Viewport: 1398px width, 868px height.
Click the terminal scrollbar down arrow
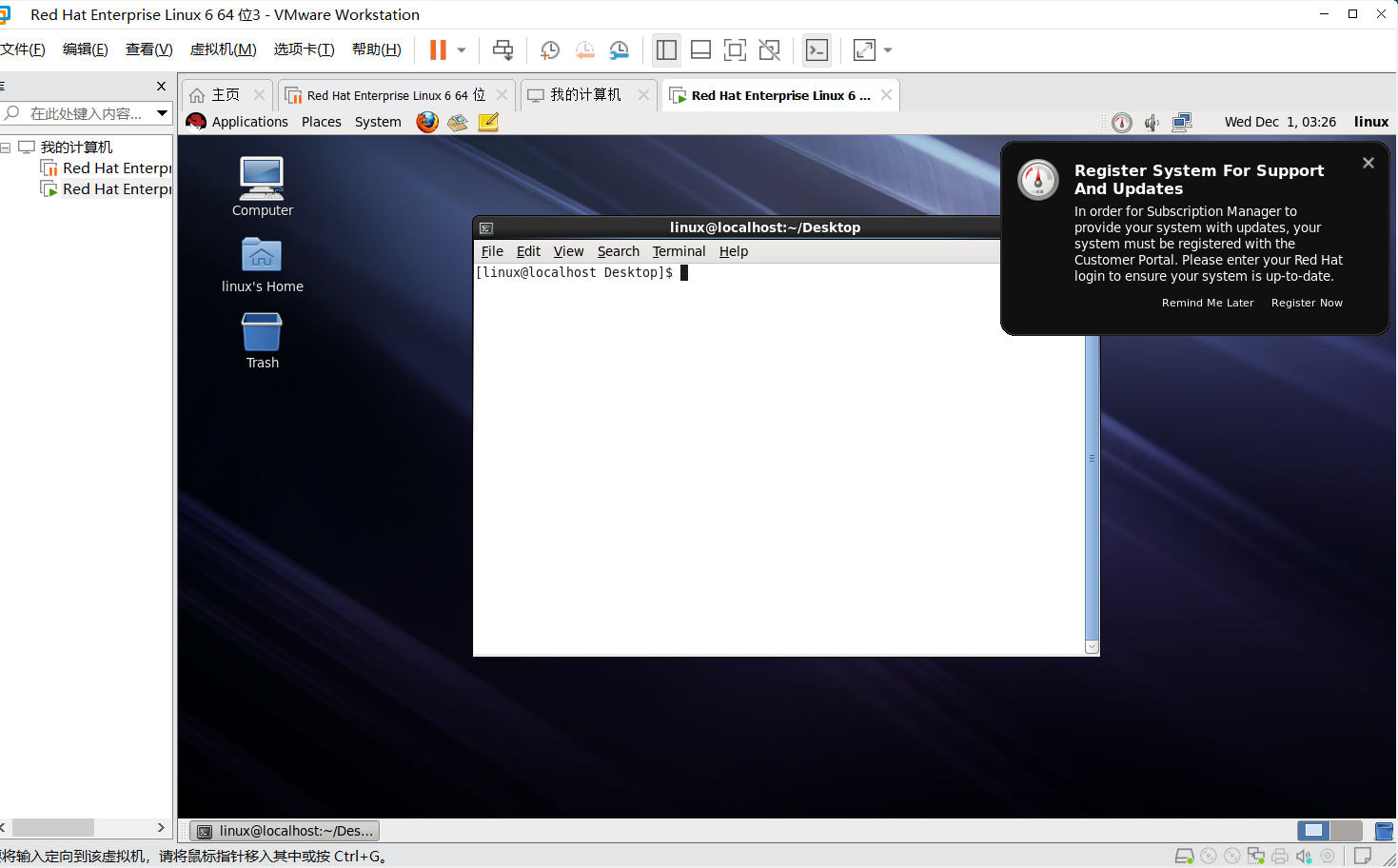1092,647
